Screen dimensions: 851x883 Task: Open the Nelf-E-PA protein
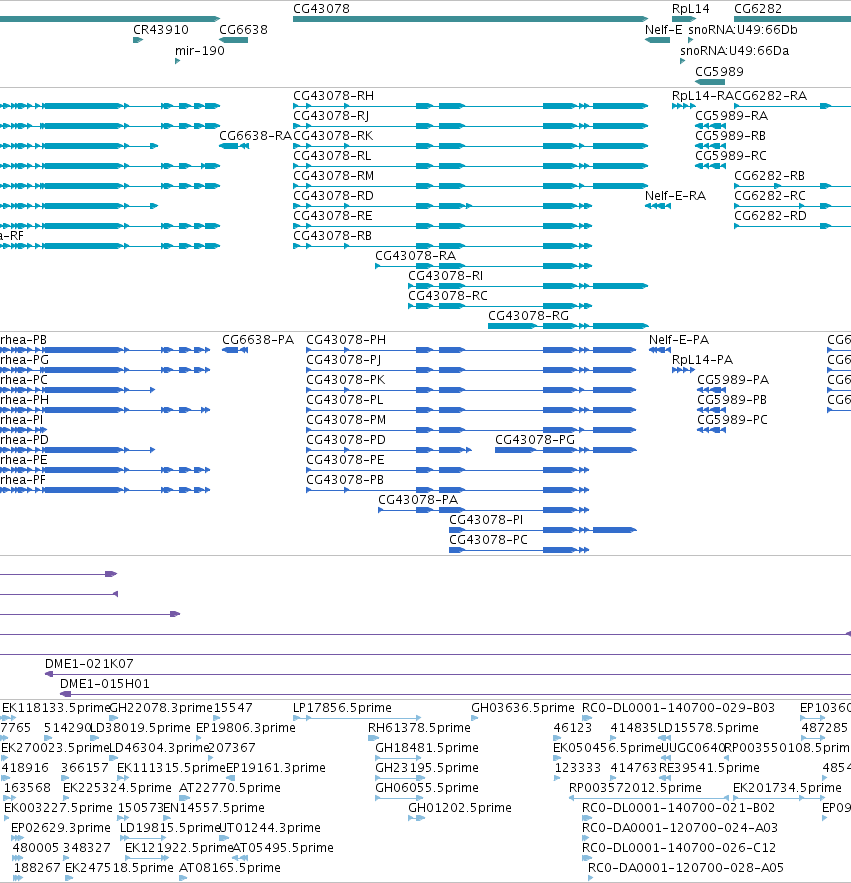pos(679,339)
